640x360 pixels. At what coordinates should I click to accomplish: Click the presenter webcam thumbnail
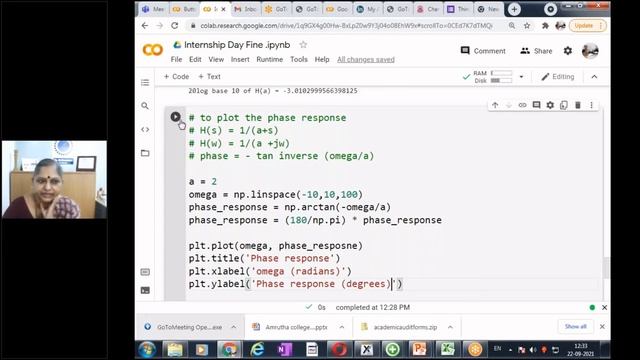point(54,180)
